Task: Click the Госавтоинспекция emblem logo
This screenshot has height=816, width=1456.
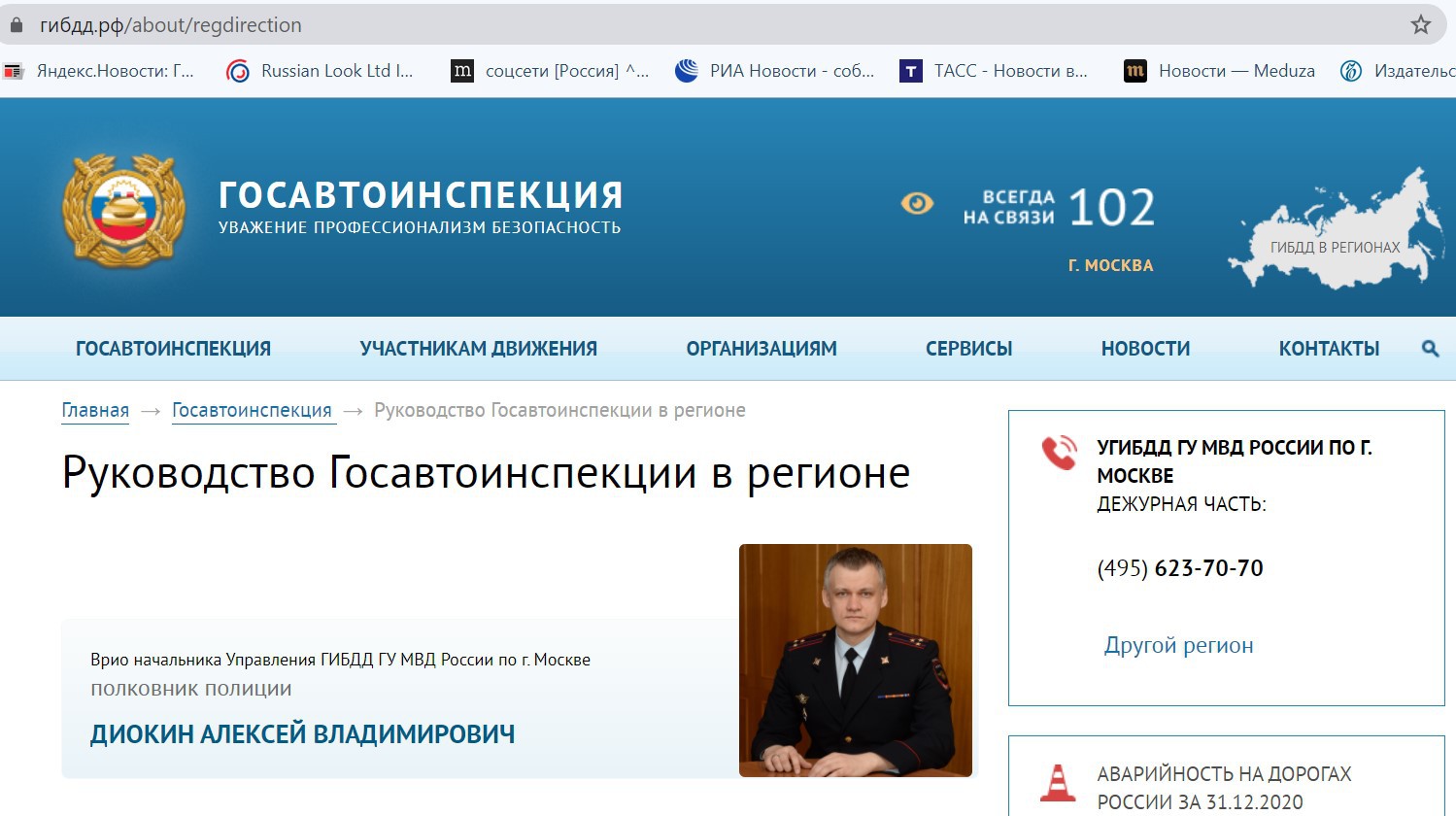Action: click(123, 210)
